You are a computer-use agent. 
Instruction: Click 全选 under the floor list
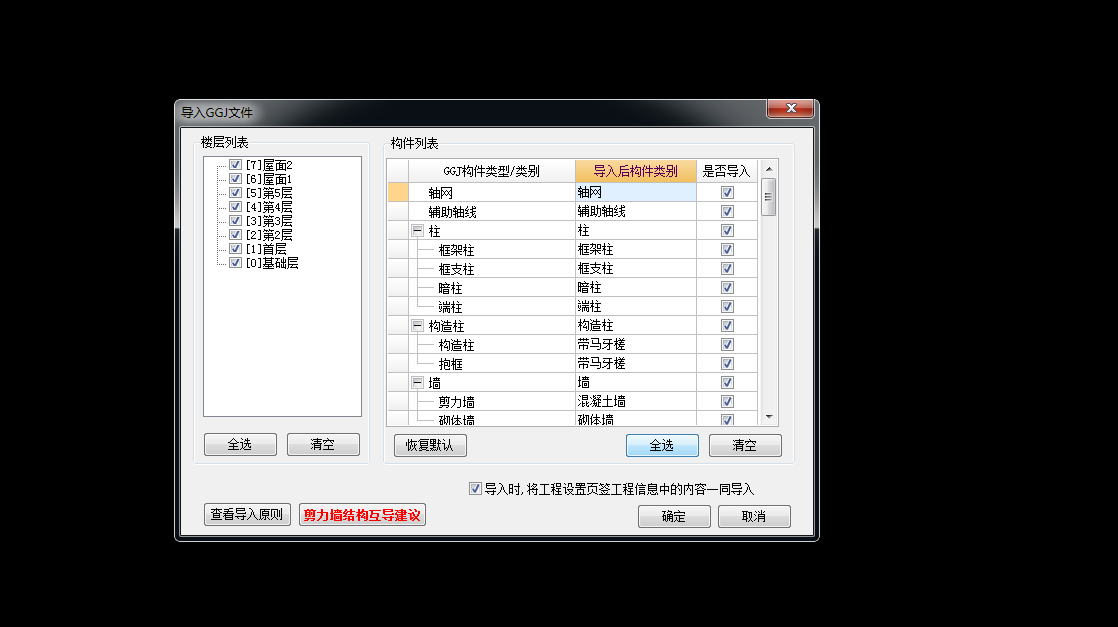pyautogui.click(x=240, y=444)
